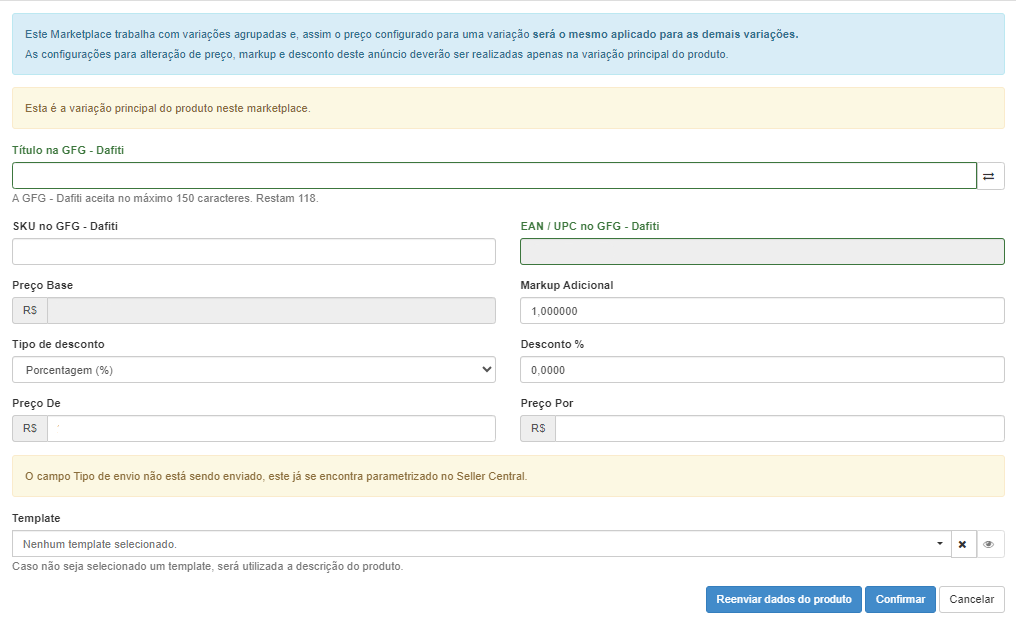Viewport: 1016px width, 623px height.
Task: Click the swap arrows icon beside the title field
Action: pyautogui.click(x=989, y=176)
